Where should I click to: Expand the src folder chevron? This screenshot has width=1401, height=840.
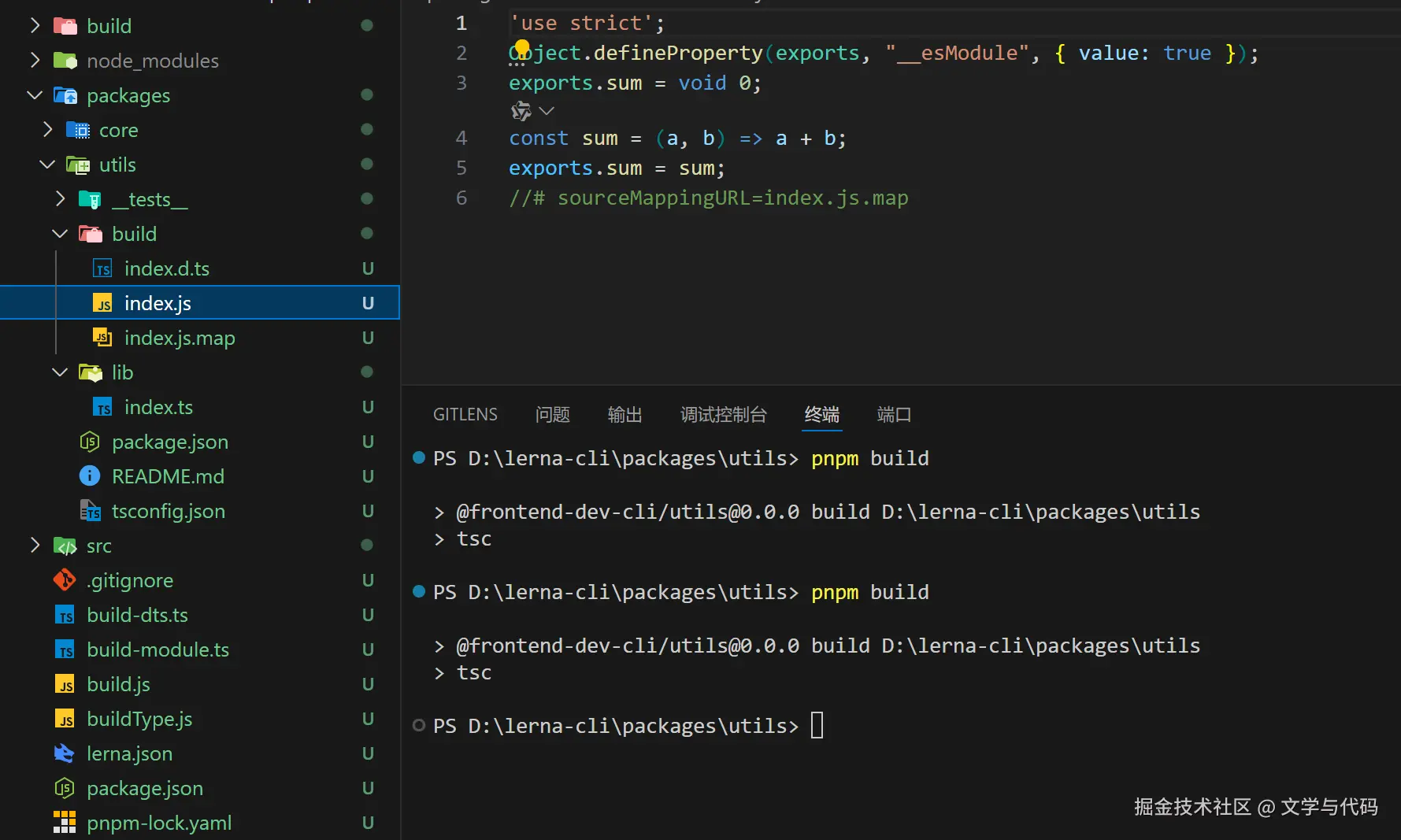(35, 546)
